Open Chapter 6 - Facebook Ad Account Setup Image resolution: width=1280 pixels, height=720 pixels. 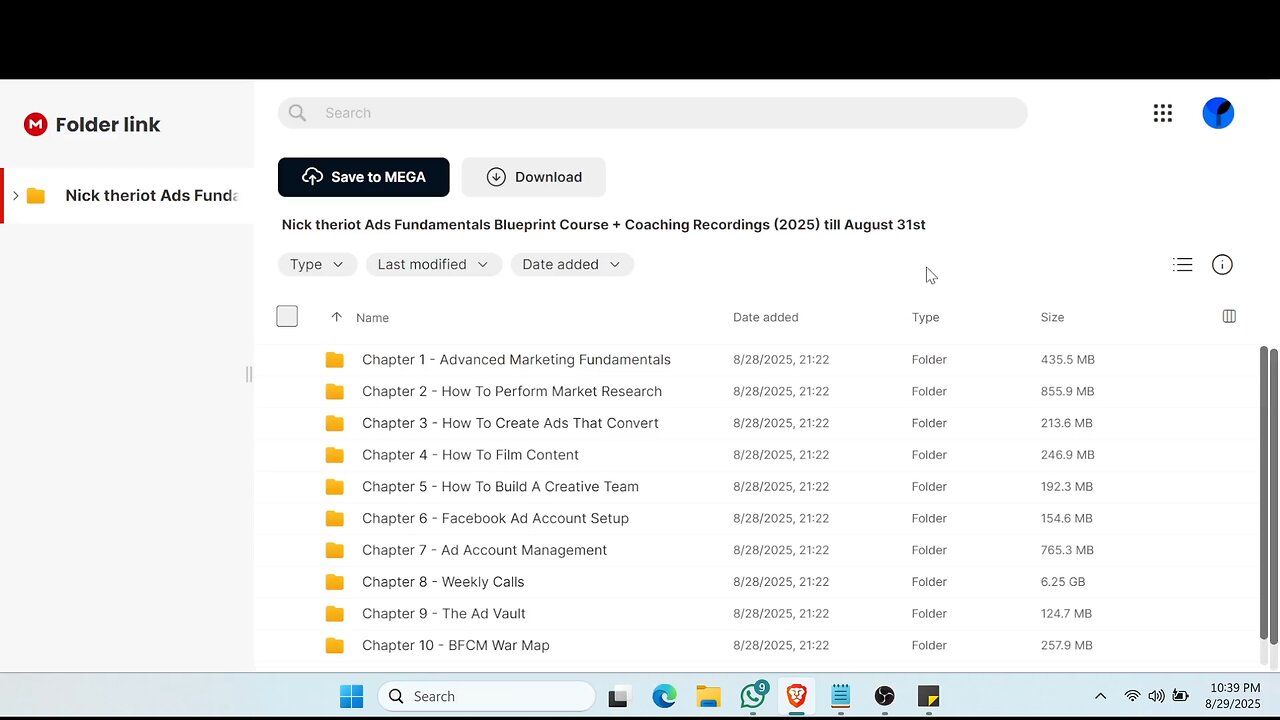pyautogui.click(x=495, y=518)
